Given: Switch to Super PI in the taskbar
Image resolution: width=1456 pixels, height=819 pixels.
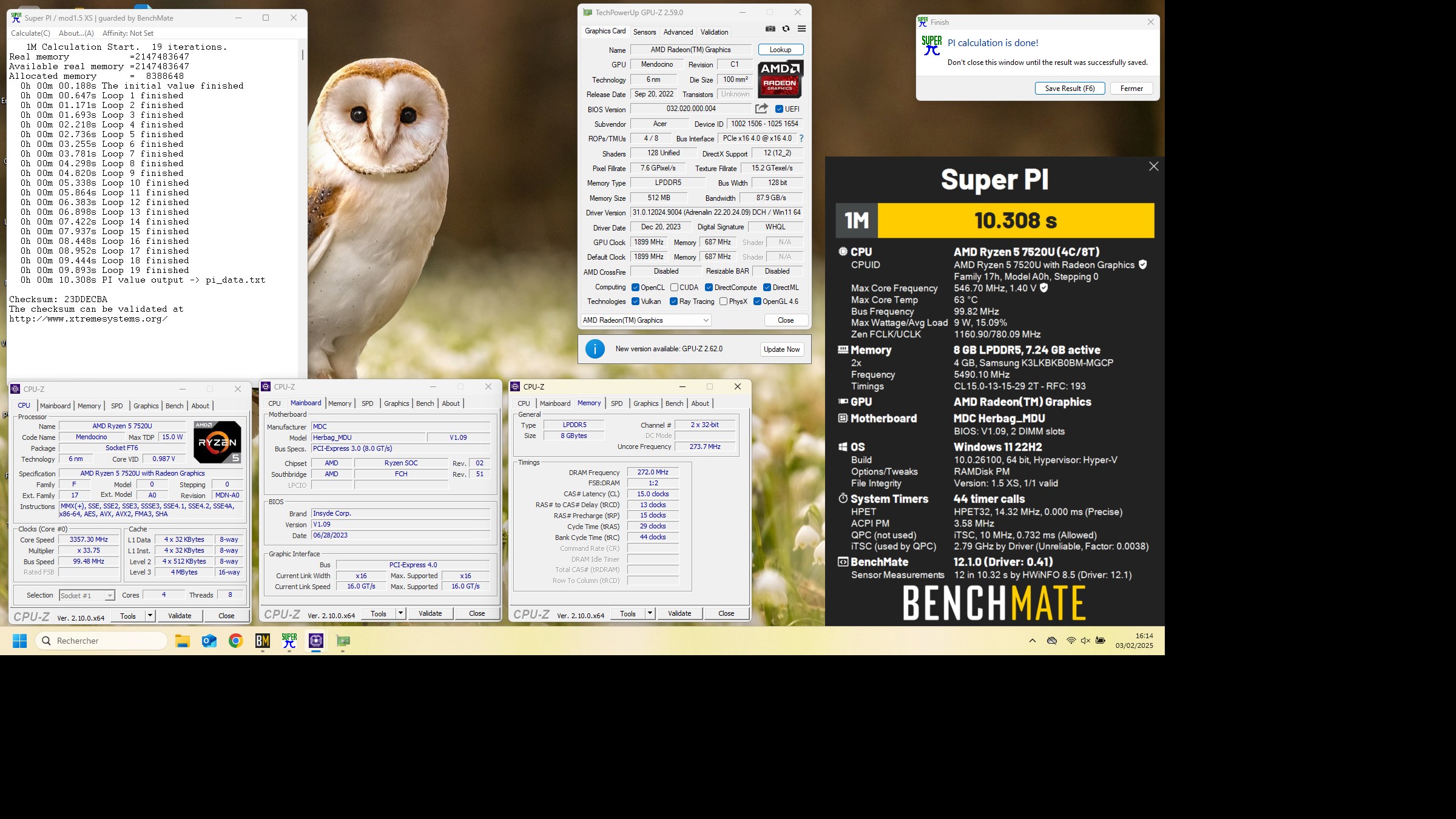Looking at the screenshot, I should point(289,641).
